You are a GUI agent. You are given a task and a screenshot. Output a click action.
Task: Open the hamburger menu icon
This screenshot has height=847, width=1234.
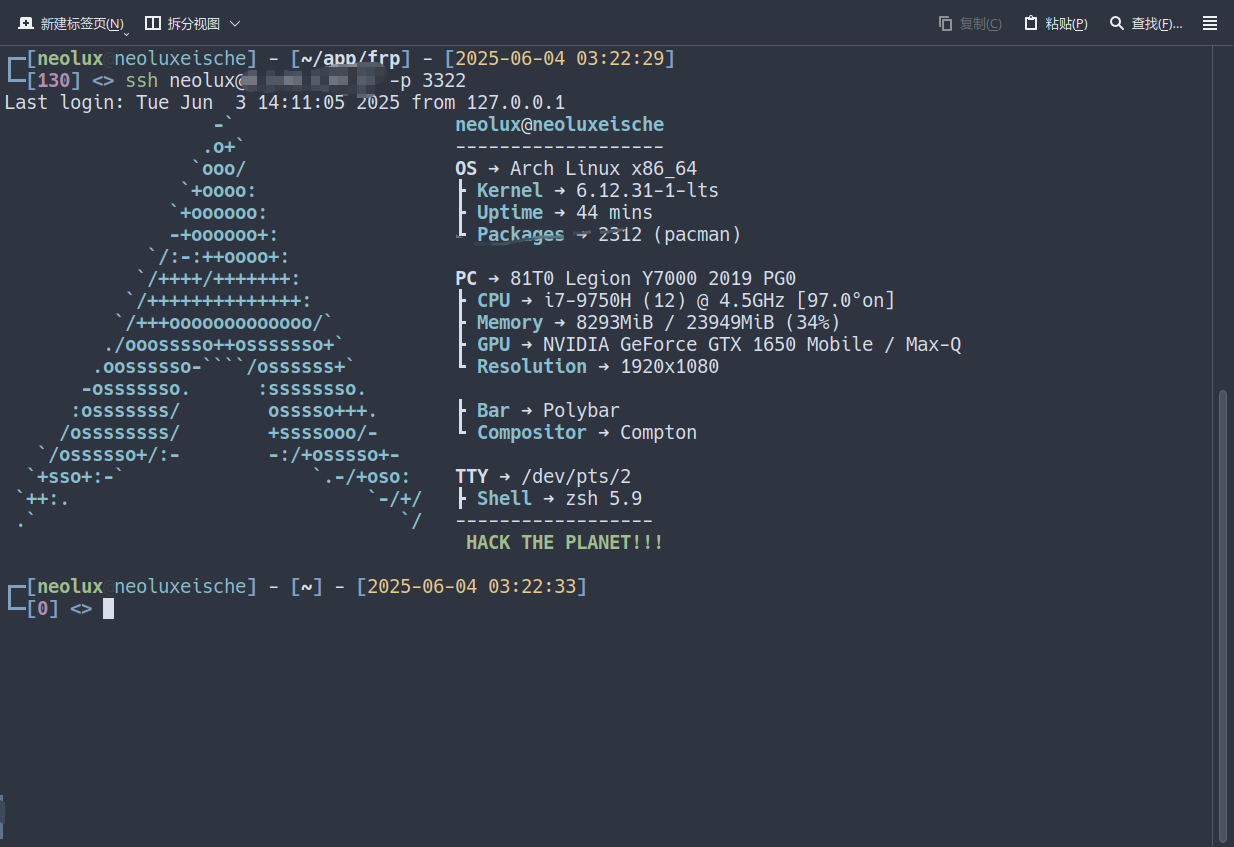pyautogui.click(x=1210, y=23)
